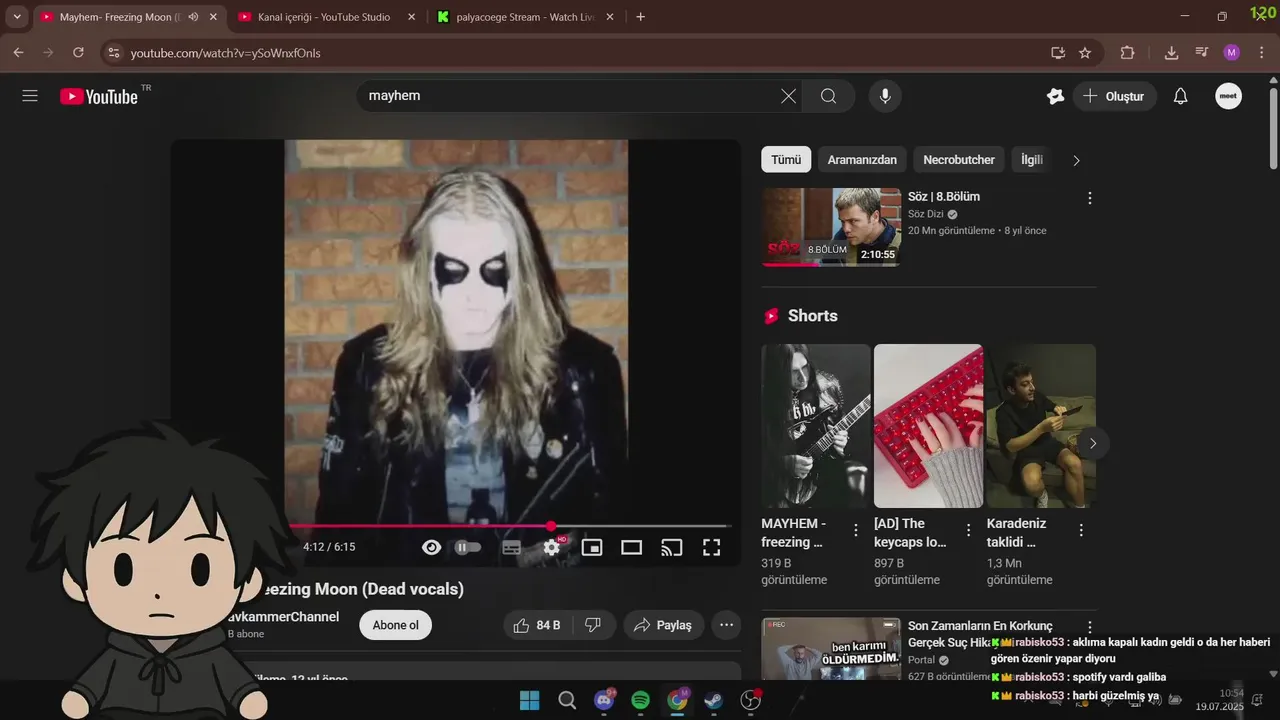Go back in browser history
The height and width of the screenshot is (720, 1280).
18,53
